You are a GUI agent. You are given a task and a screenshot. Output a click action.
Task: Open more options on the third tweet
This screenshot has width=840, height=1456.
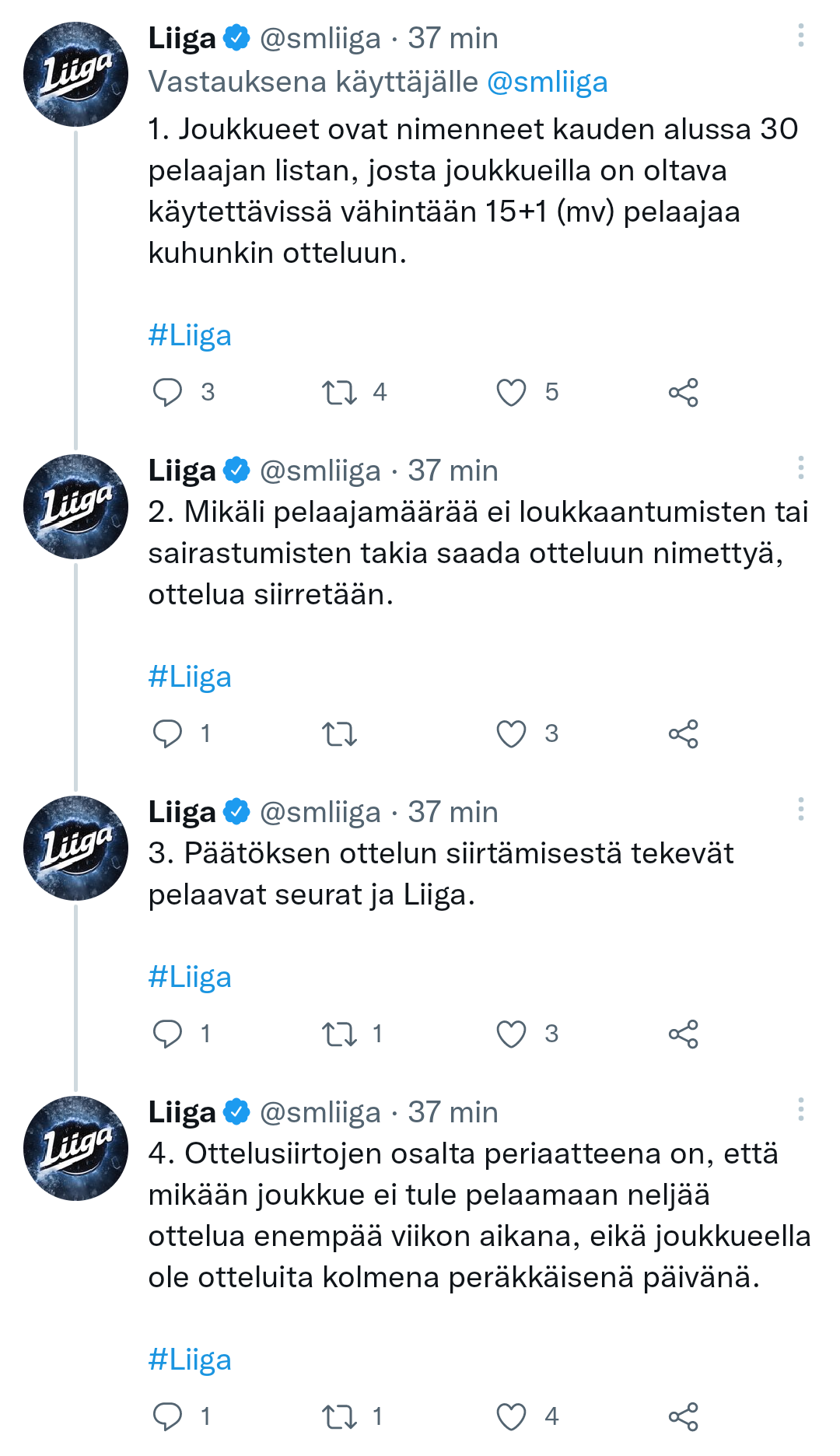tap(800, 810)
